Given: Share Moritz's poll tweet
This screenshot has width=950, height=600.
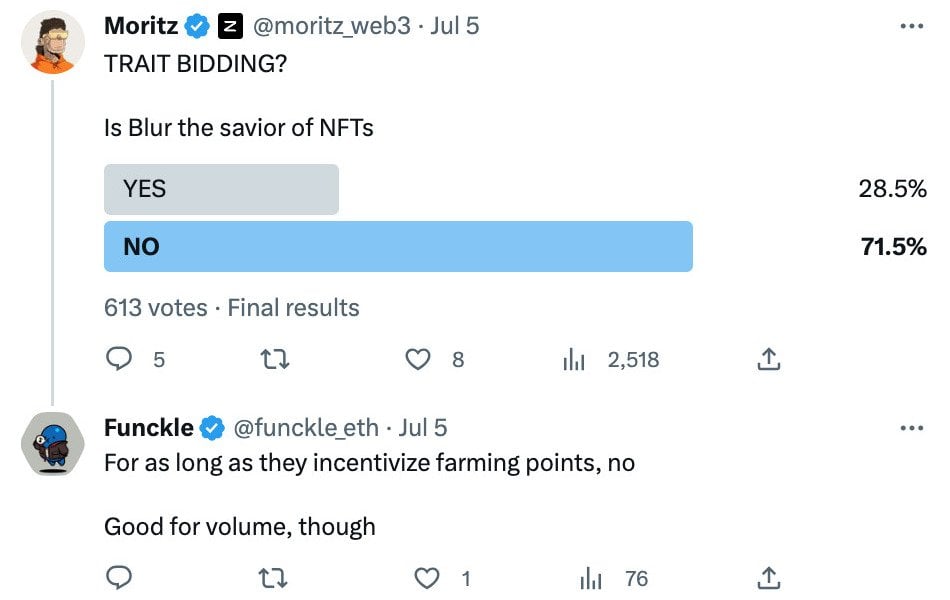Looking at the screenshot, I should pos(768,359).
